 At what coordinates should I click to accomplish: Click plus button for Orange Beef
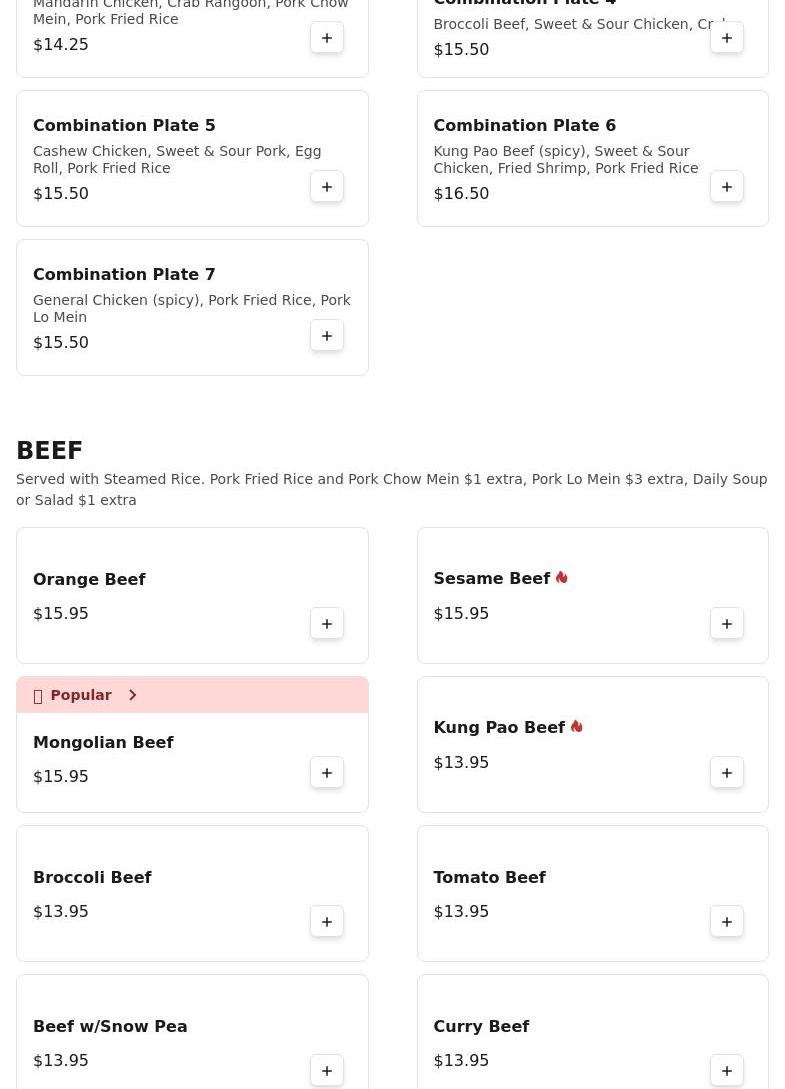[x=327, y=624]
